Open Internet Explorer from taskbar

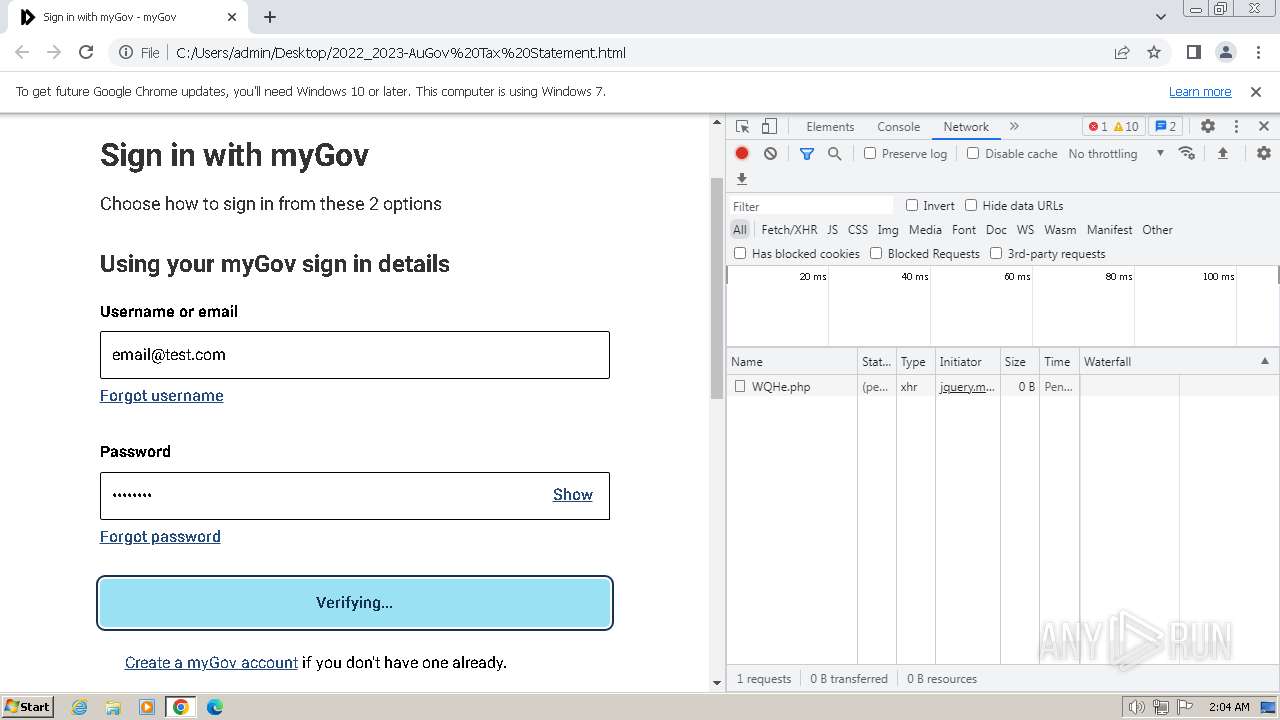pos(80,707)
